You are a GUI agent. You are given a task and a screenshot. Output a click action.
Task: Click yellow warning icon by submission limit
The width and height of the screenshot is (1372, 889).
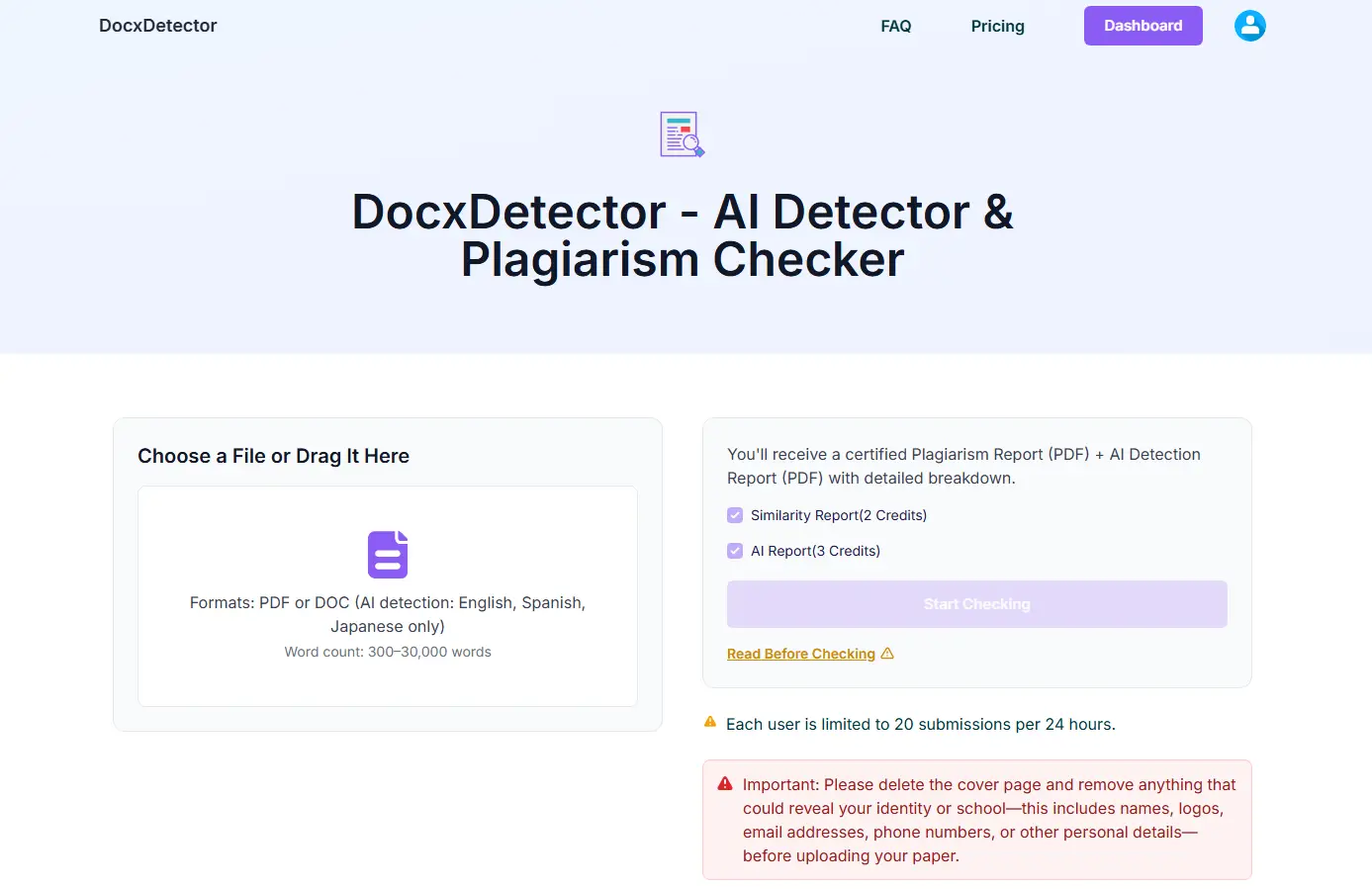[710, 723]
